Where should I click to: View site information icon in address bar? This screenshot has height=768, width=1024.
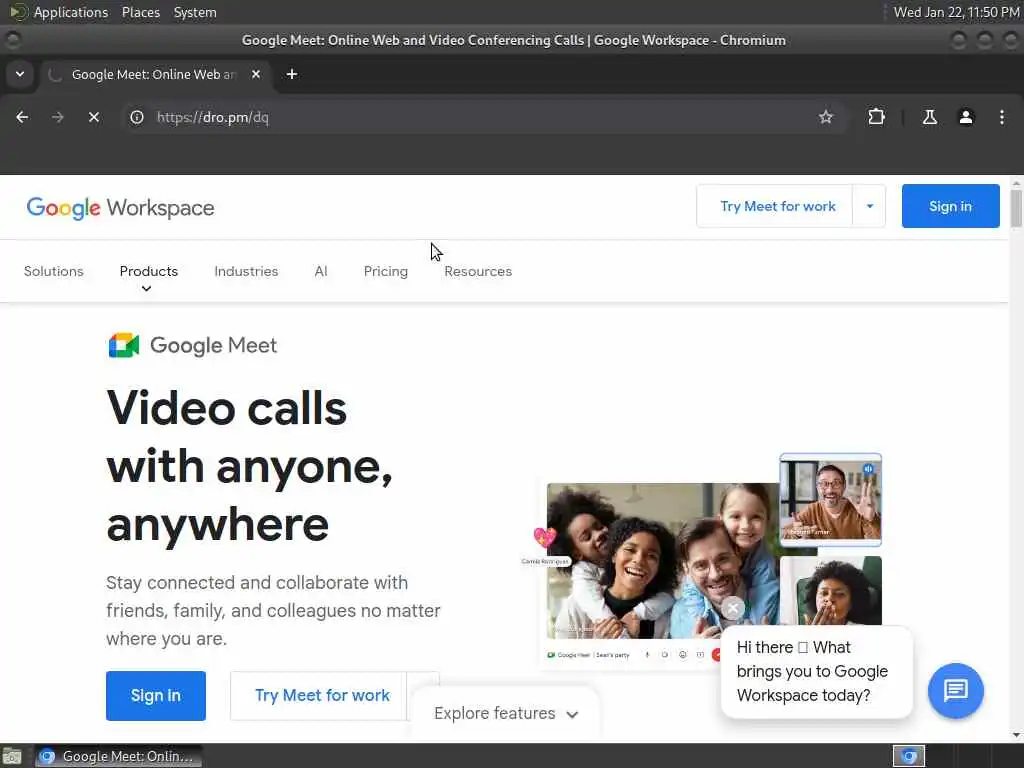136,117
